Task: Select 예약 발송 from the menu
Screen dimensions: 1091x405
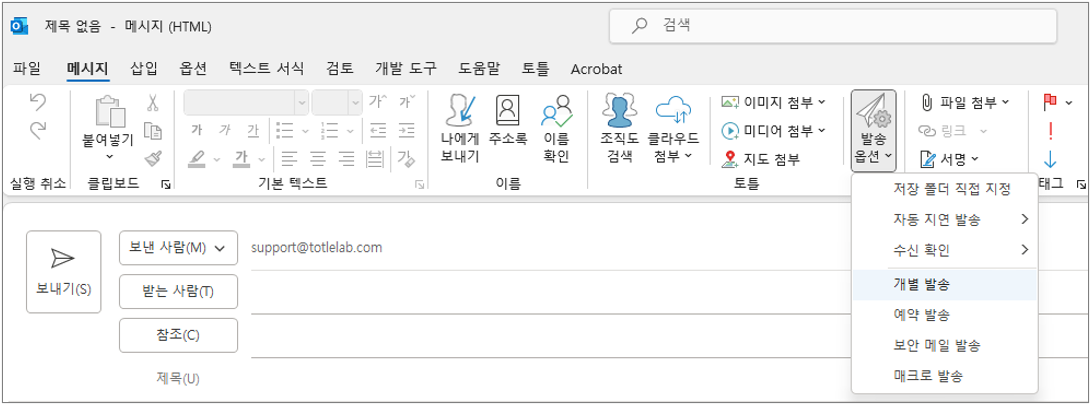Action: coord(944,315)
